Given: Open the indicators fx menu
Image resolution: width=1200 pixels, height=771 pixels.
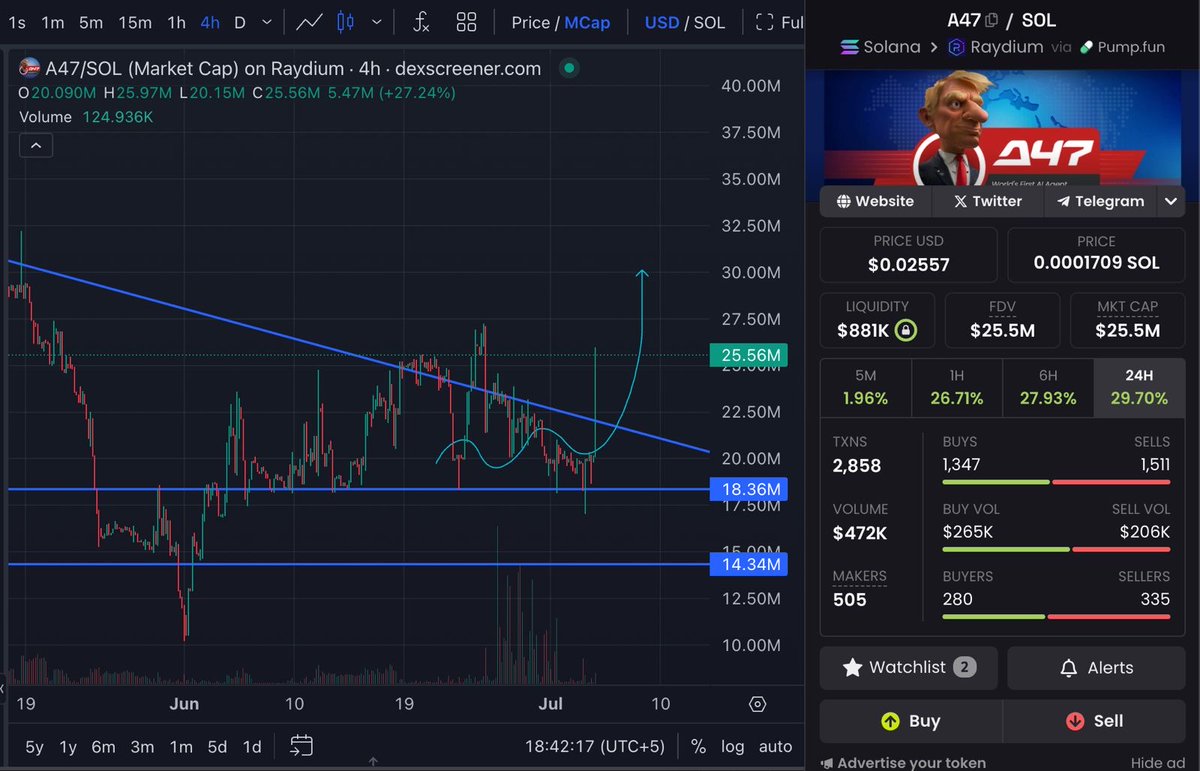Looking at the screenshot, I should 421,22.
